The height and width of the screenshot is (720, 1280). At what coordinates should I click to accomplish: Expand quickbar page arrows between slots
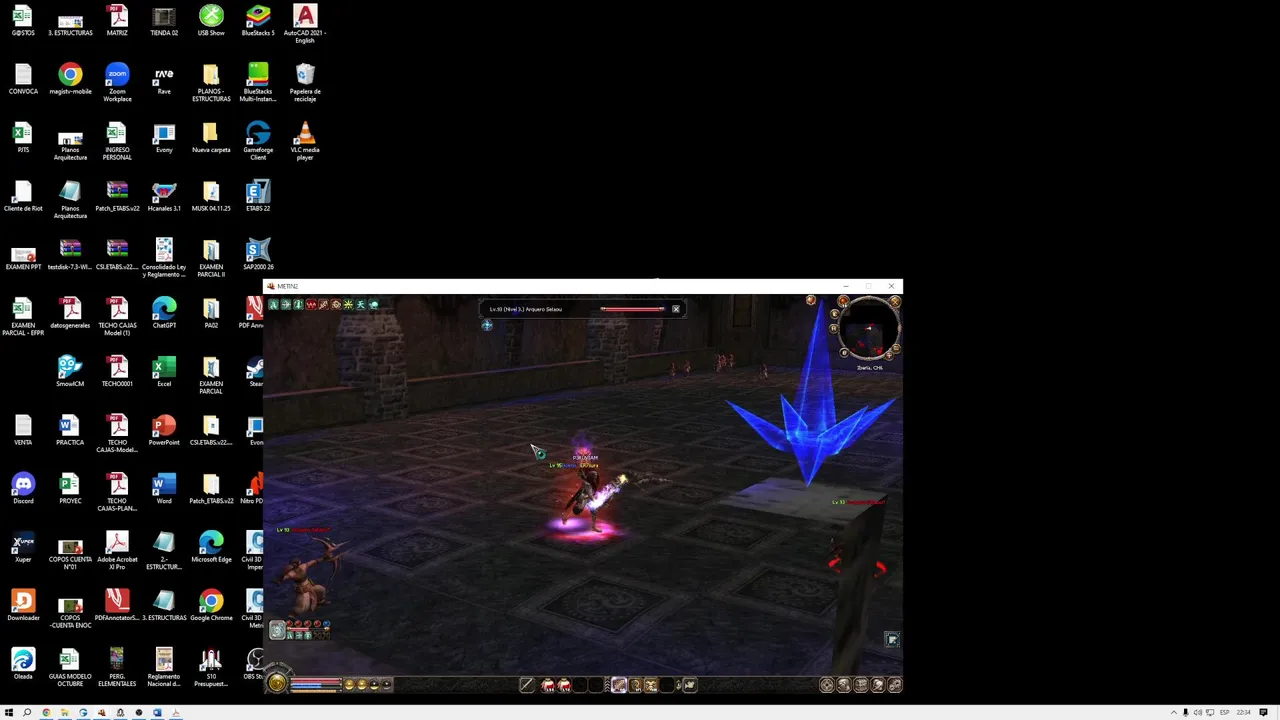[607, 685]
